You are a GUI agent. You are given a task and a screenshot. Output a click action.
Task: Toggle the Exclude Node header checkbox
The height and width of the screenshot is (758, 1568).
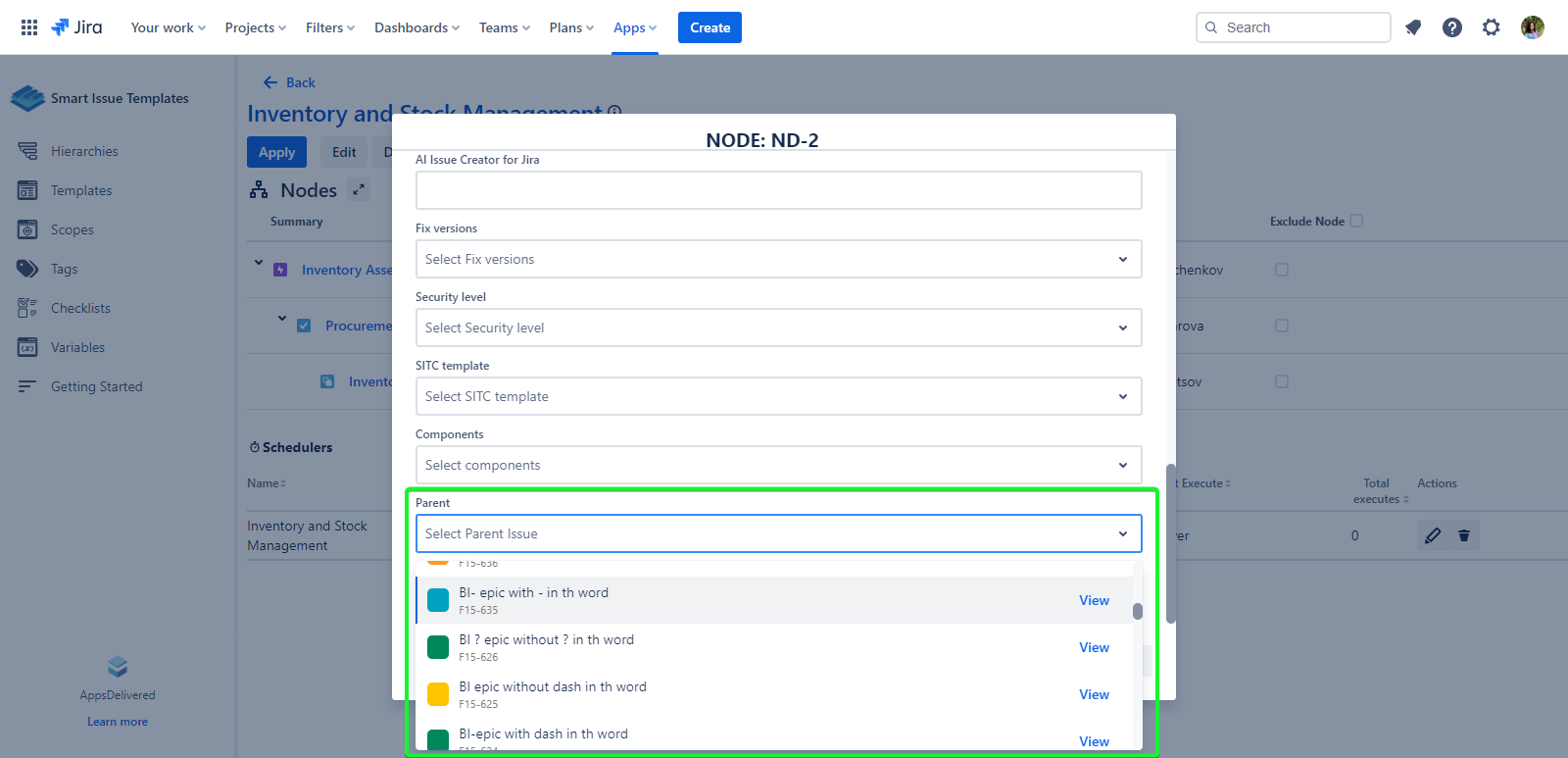click(1356, 222)
